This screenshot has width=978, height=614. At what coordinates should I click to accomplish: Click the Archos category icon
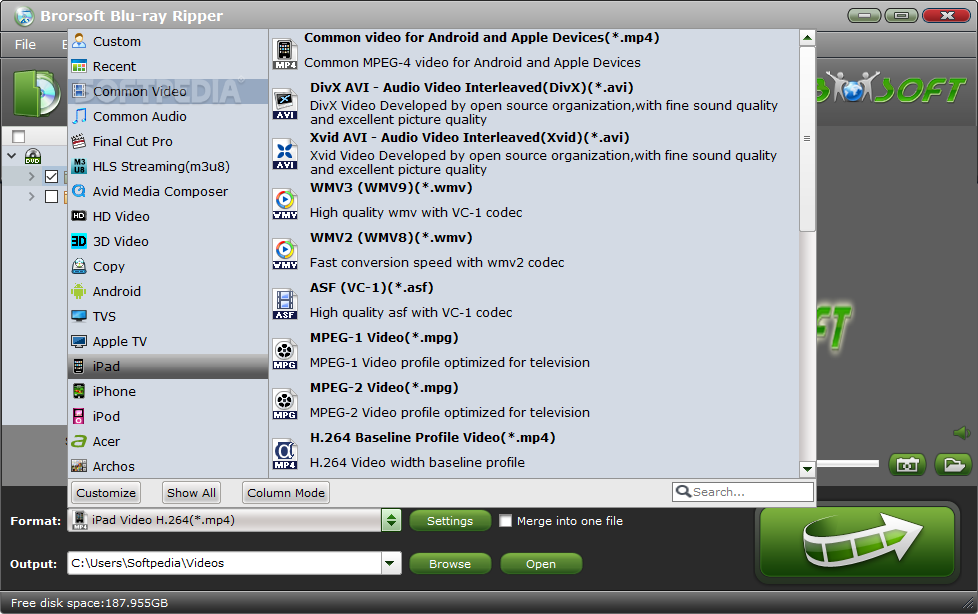[x=79, y=465]
